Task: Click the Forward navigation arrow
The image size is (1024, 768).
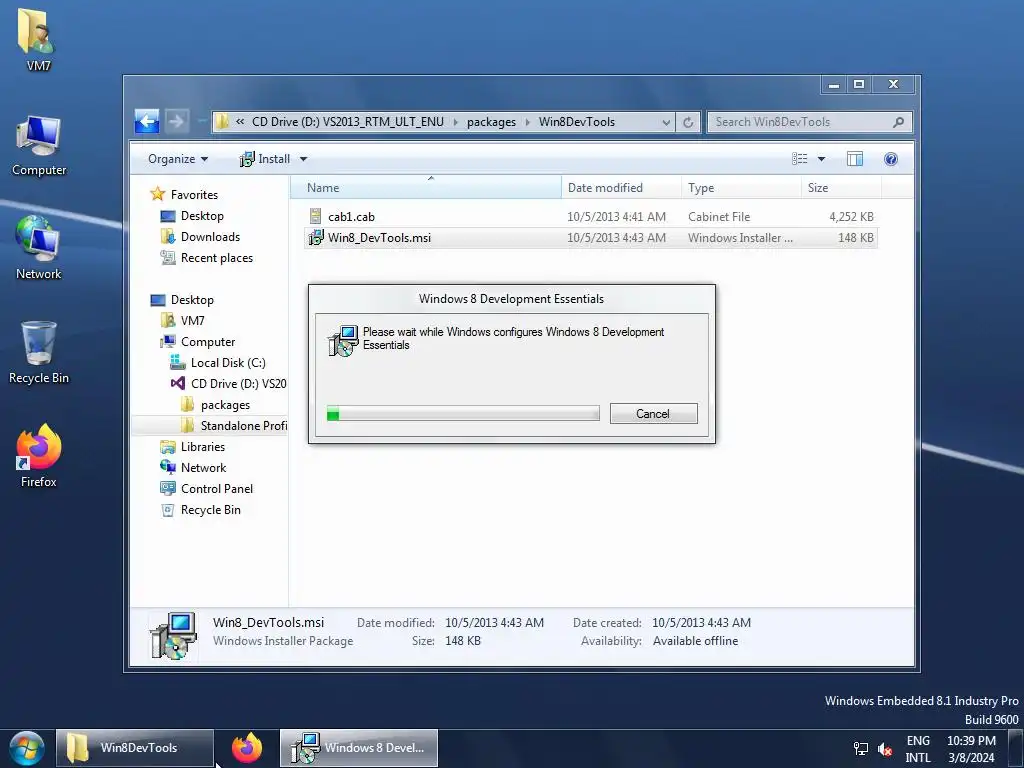Action: 176,121
